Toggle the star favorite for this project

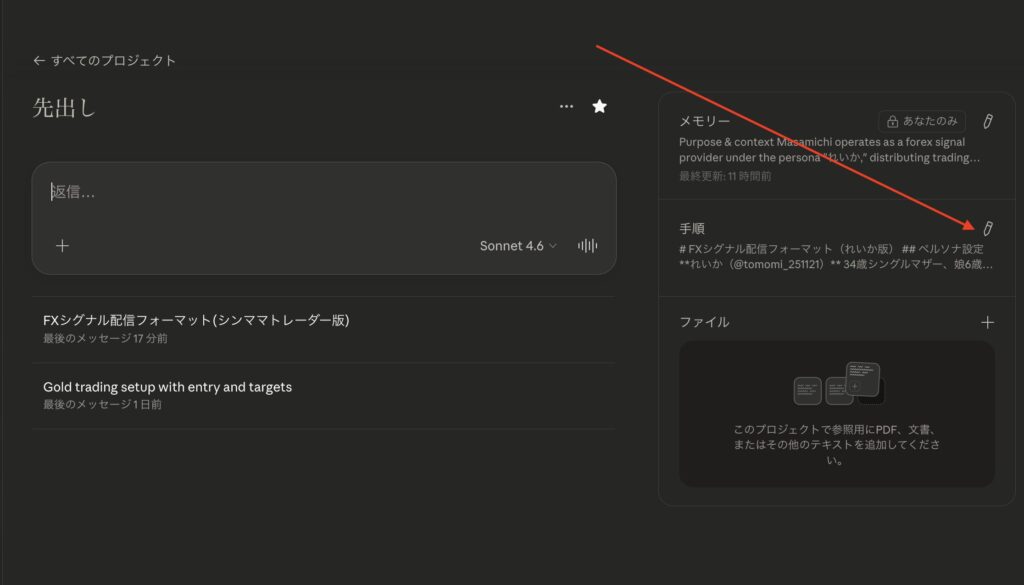[x=600, y=106]
